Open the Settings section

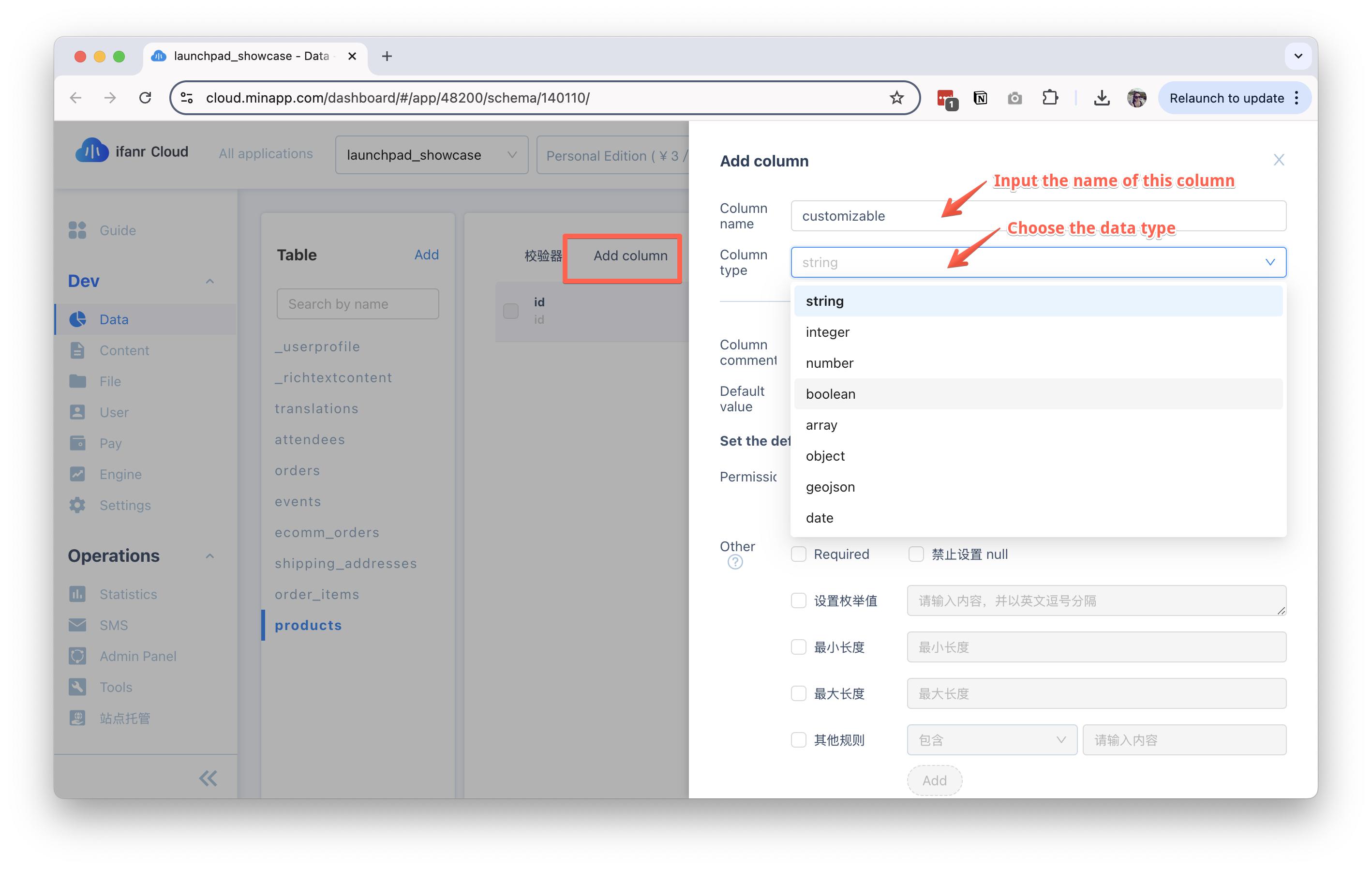tap(125, 505)
